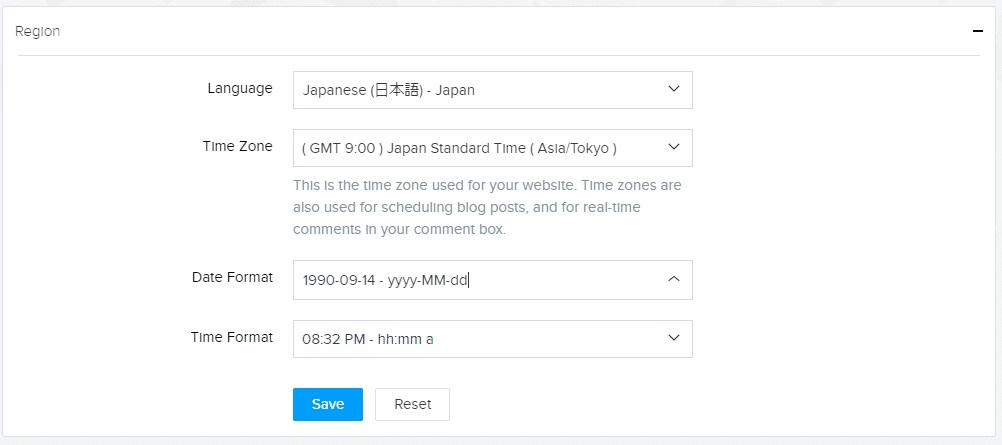Screen dimensions: 1002x445
Task: Open the Time Format dropdown chevron
Action: [674, 338]
